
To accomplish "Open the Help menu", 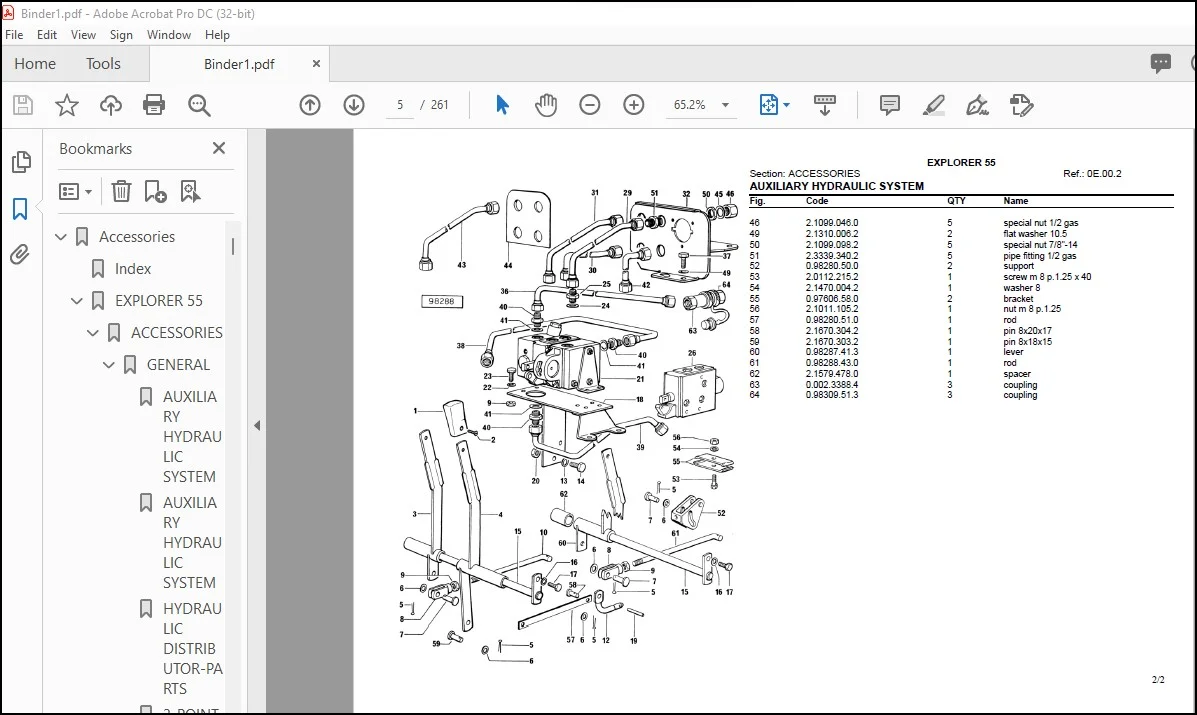I will point(217,34).
